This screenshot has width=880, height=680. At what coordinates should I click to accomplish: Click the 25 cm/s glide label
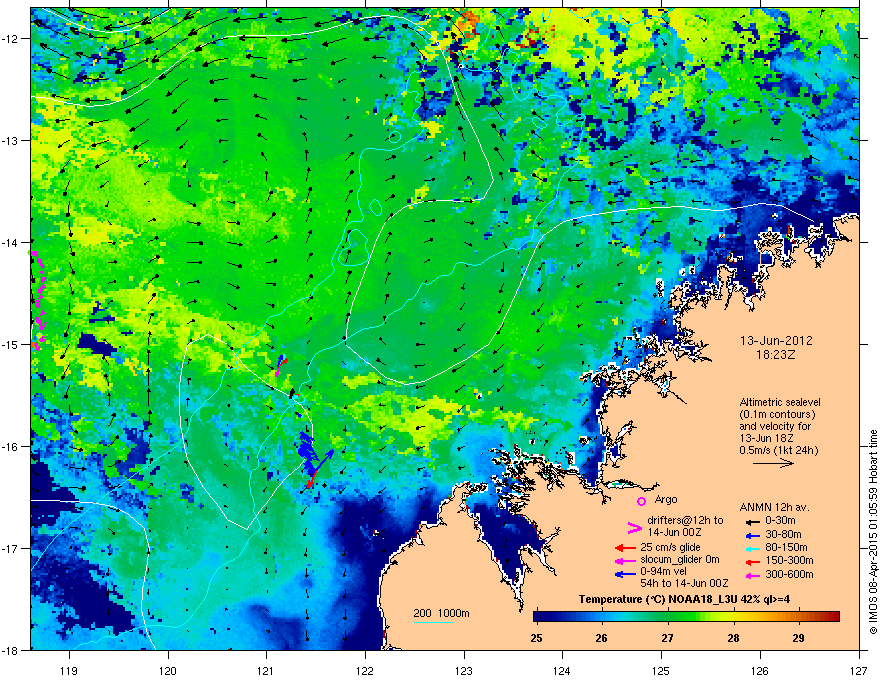(671, 547)
